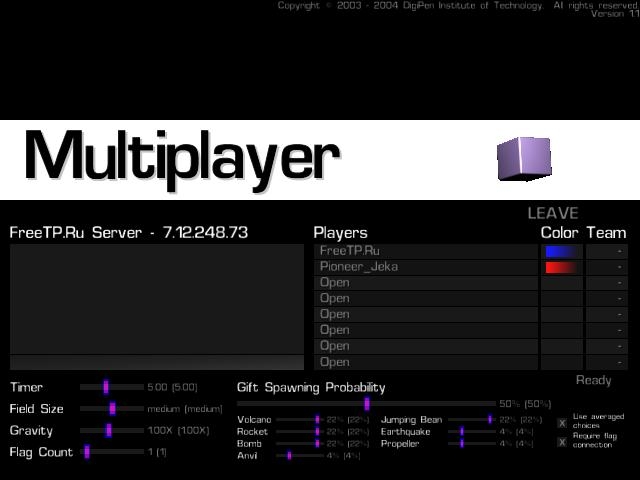Click the Gift Spawning Probability slider handle
The height and width of the screenshot is (480, 640).
click(x=367, y=404)
